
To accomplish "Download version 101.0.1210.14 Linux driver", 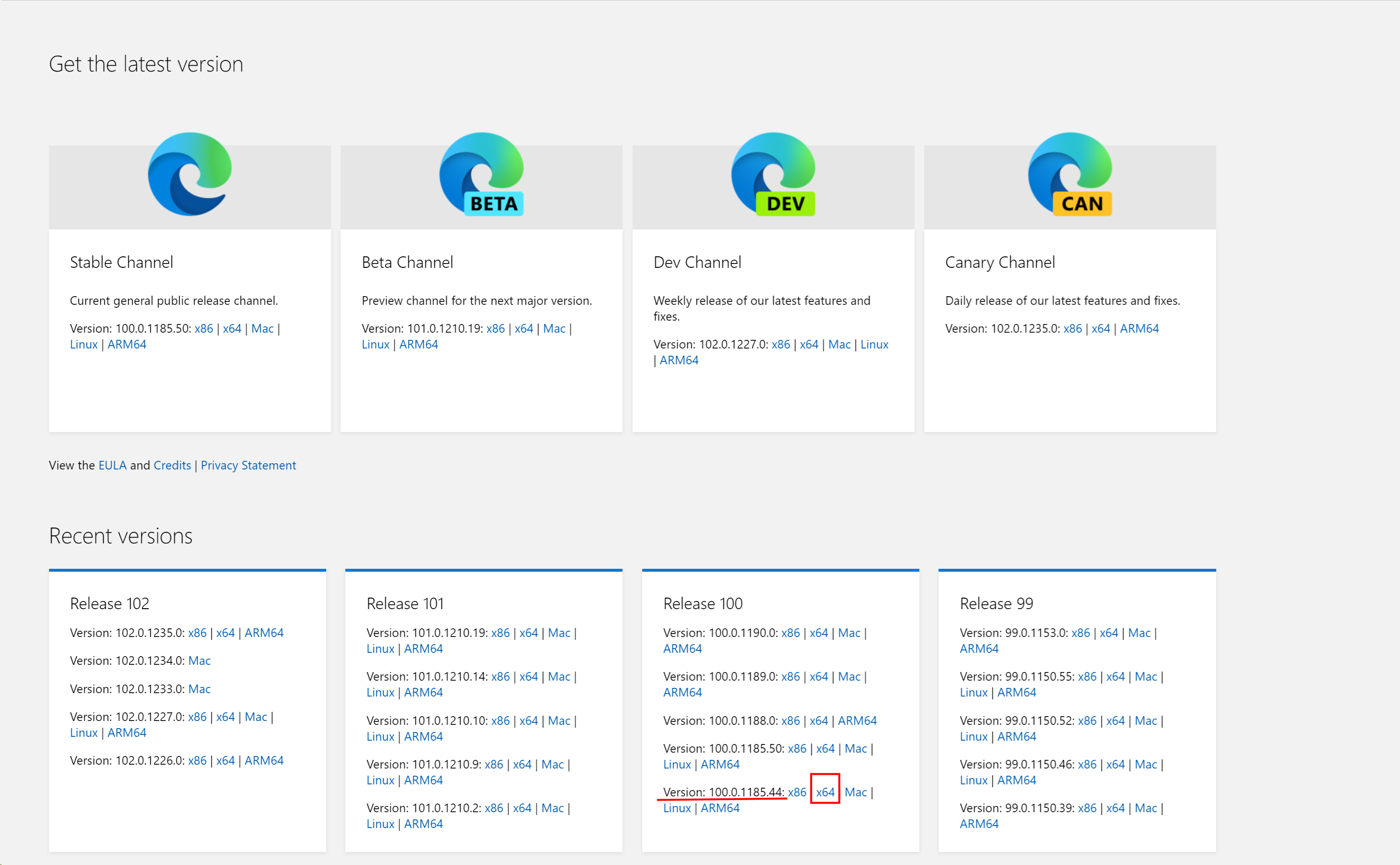I will point(381,693).
